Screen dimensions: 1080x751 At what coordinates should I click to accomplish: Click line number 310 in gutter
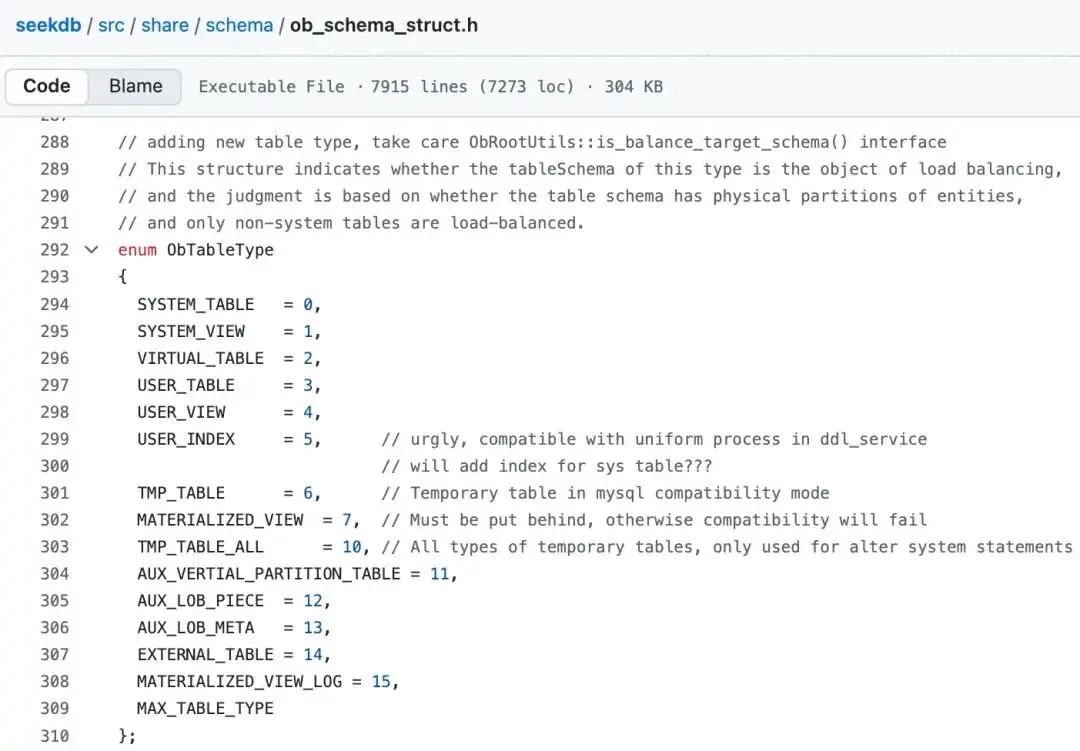[x=55, y=736]
